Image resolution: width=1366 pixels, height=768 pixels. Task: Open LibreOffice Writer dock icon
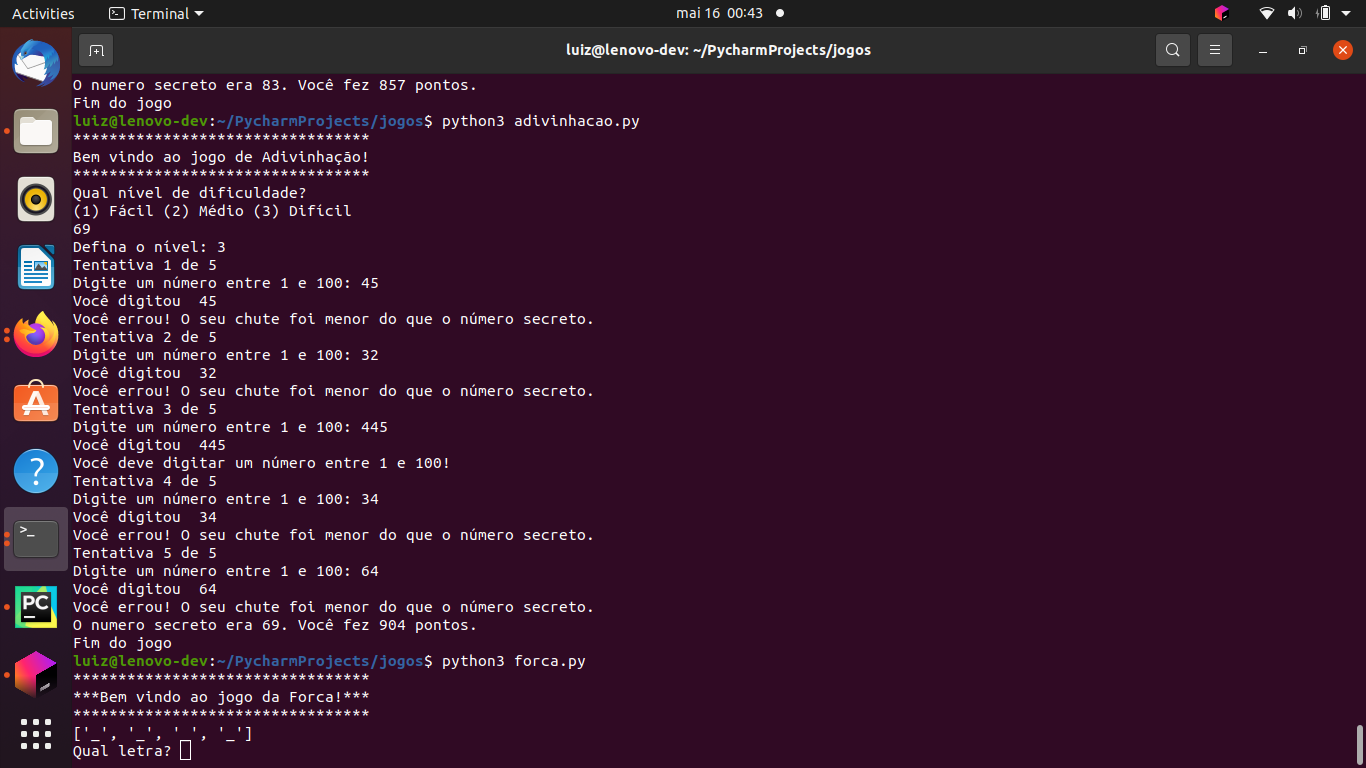coord(36,267)
